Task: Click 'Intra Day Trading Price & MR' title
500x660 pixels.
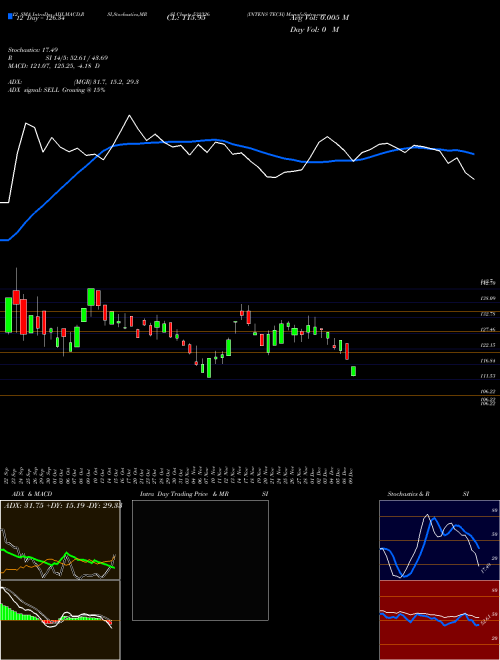Action: 184,494
